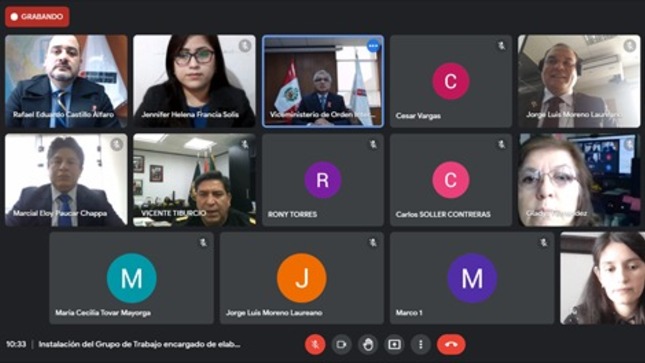Click muted mic icon on Maria Cecilia Tovar tile
Image resolution: width=645 pixels, height=363 pixels.
203,243
